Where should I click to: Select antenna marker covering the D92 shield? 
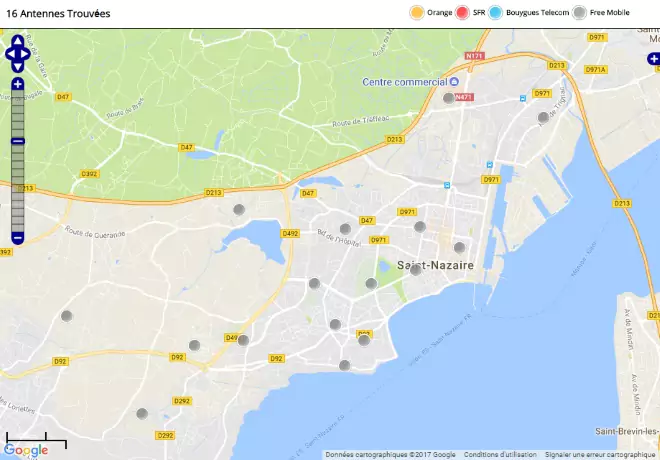point(364,340)
